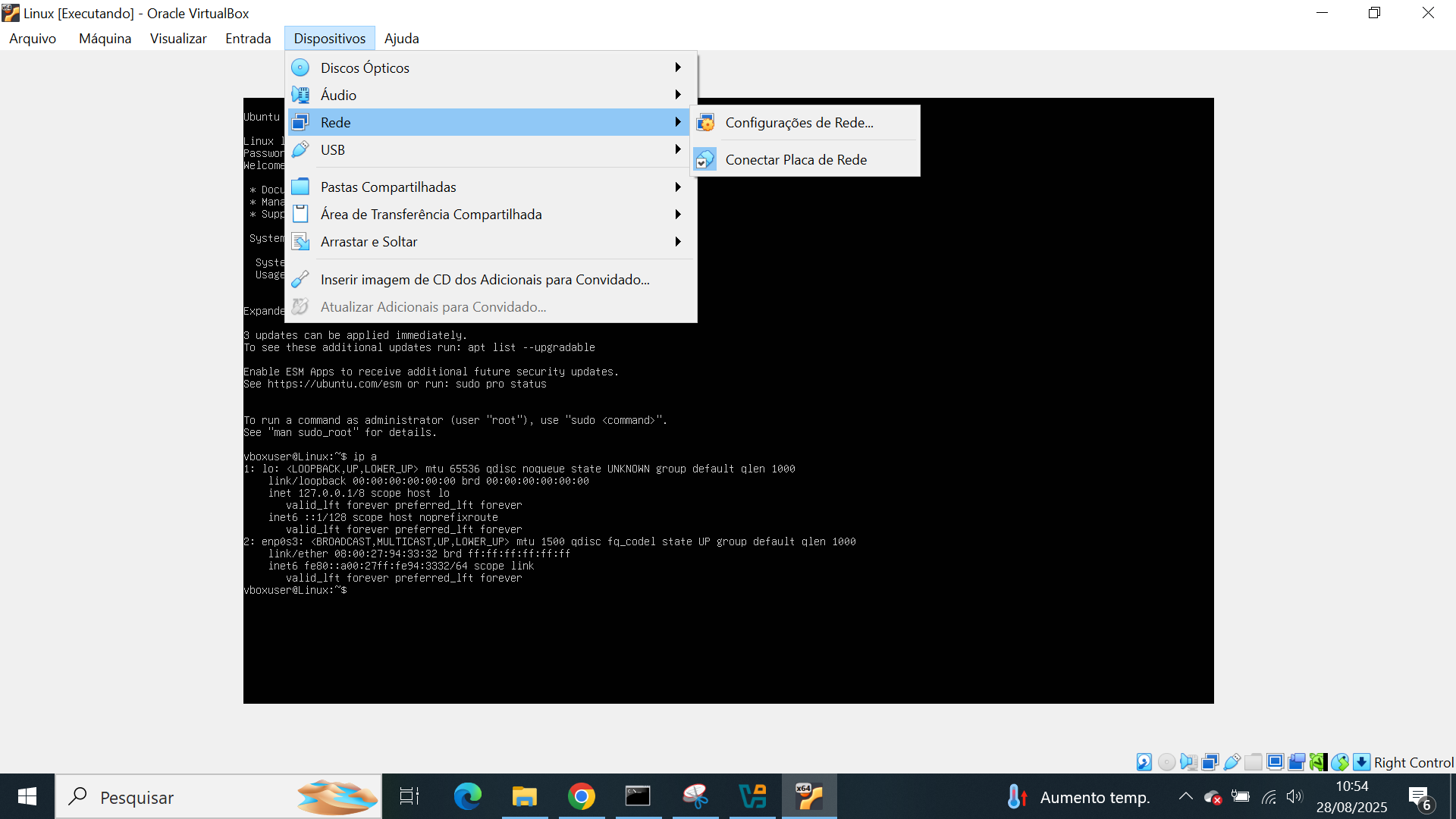Expand the Áudio submenu arrow
Screen dimensions: 1456x819
click(x=678, y=95)
